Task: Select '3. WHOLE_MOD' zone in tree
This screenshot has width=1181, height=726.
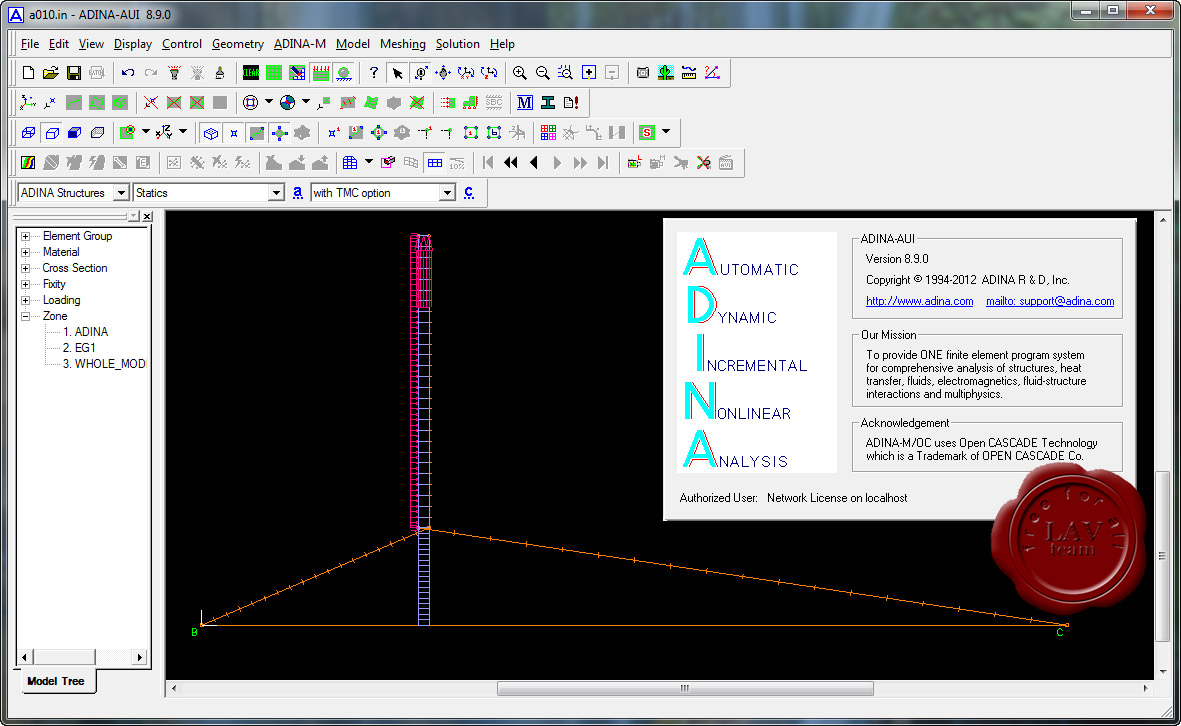Action: pyautogui.click(x=104, y=364)
